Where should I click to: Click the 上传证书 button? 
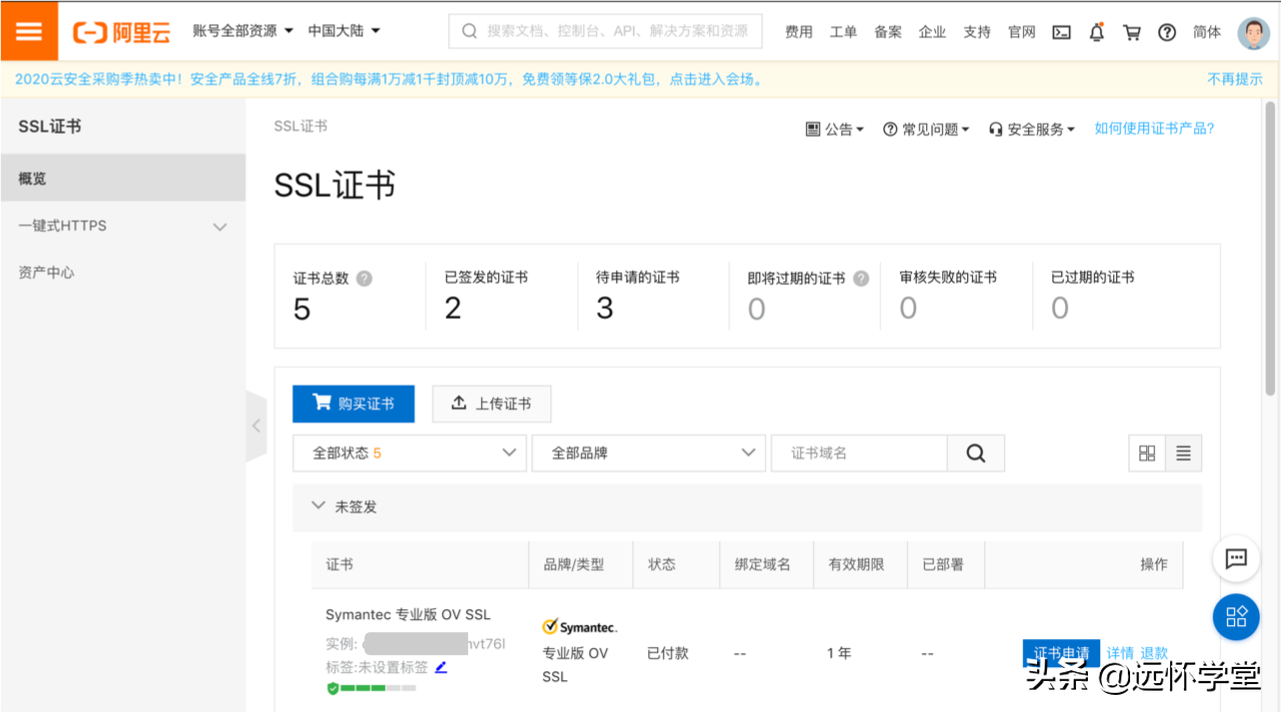[491, 404]
